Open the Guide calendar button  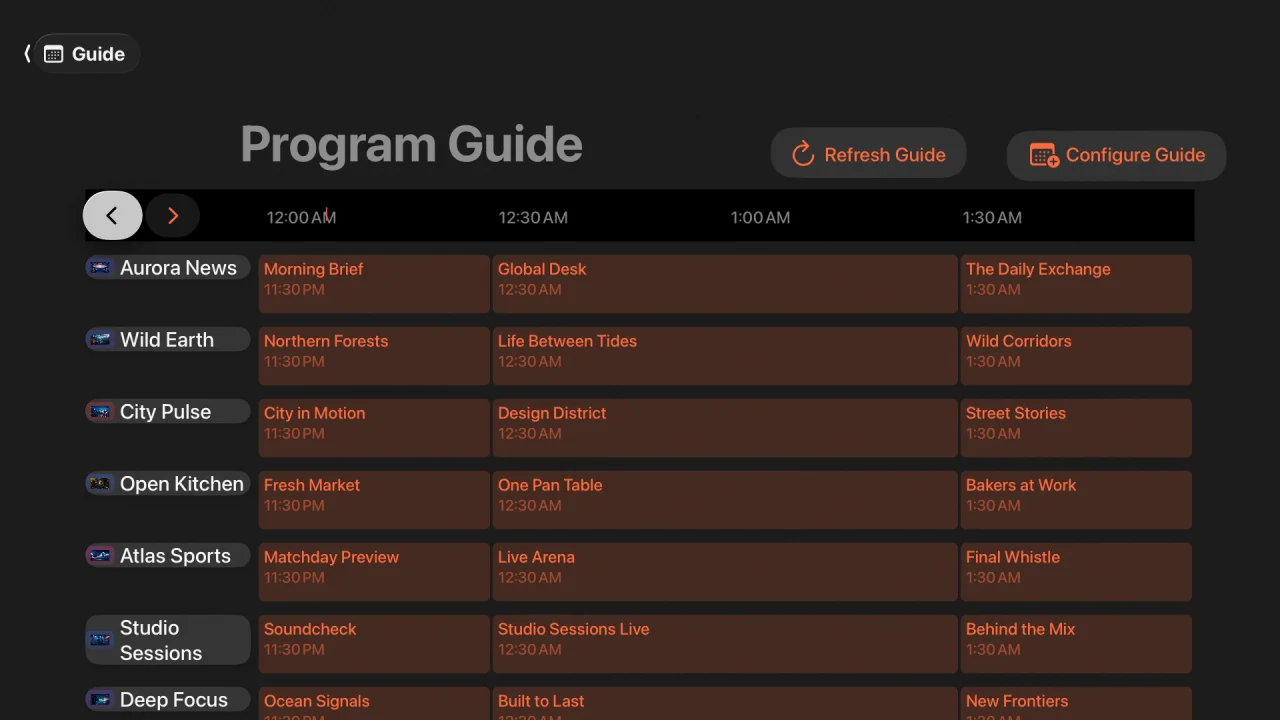click(x=86, y=54)
